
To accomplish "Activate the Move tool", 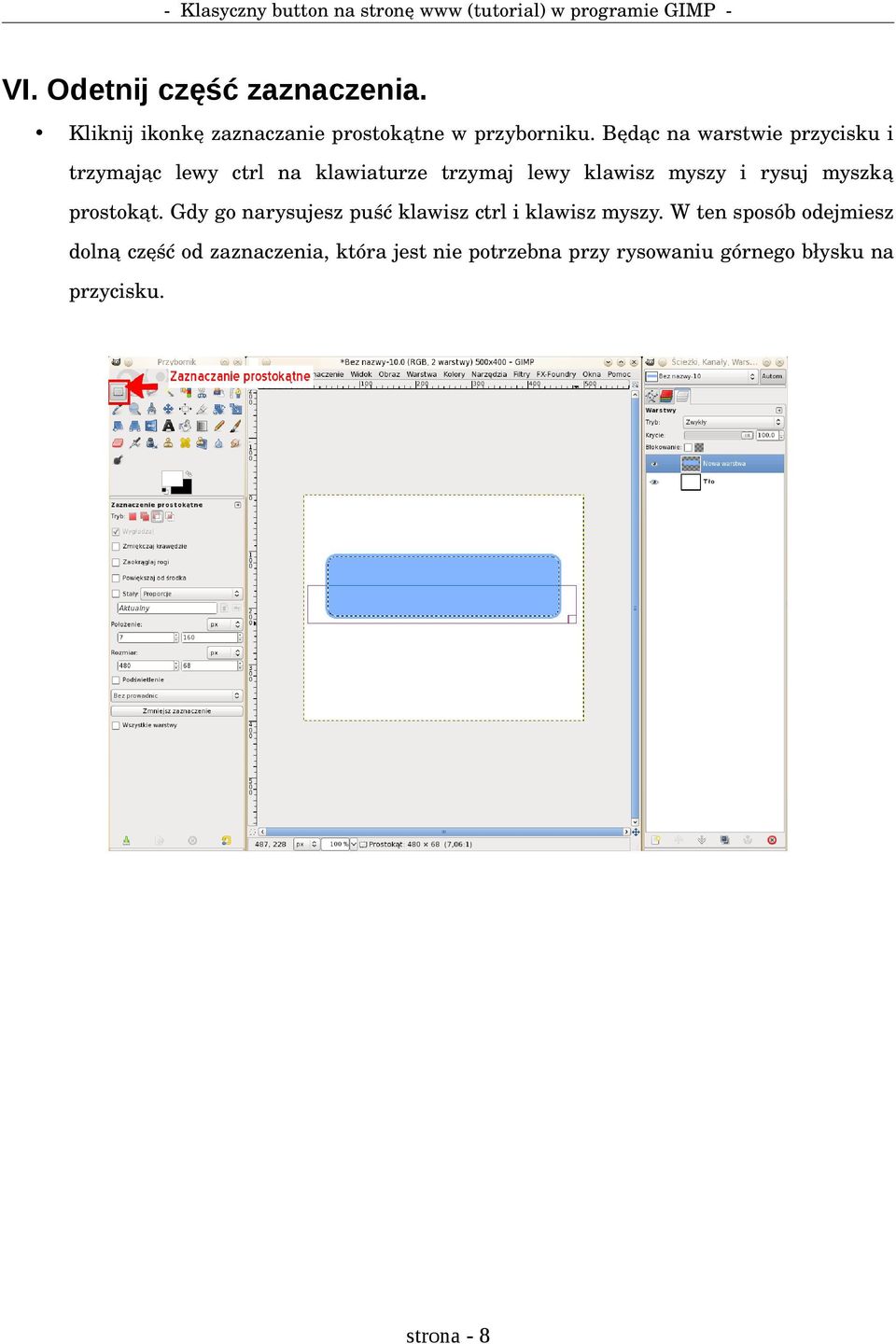I will click(168, 409).
